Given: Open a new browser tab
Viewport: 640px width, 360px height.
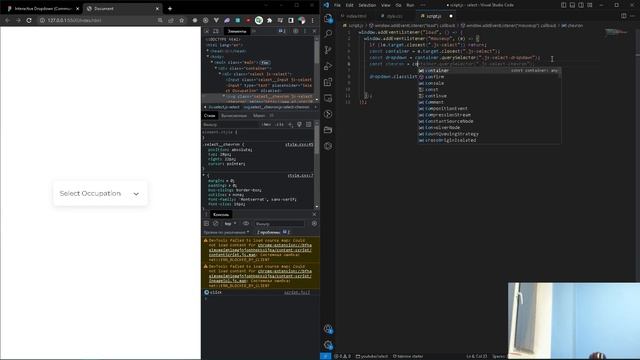Looking at the screenshot, I should click(x=170, y=9).
